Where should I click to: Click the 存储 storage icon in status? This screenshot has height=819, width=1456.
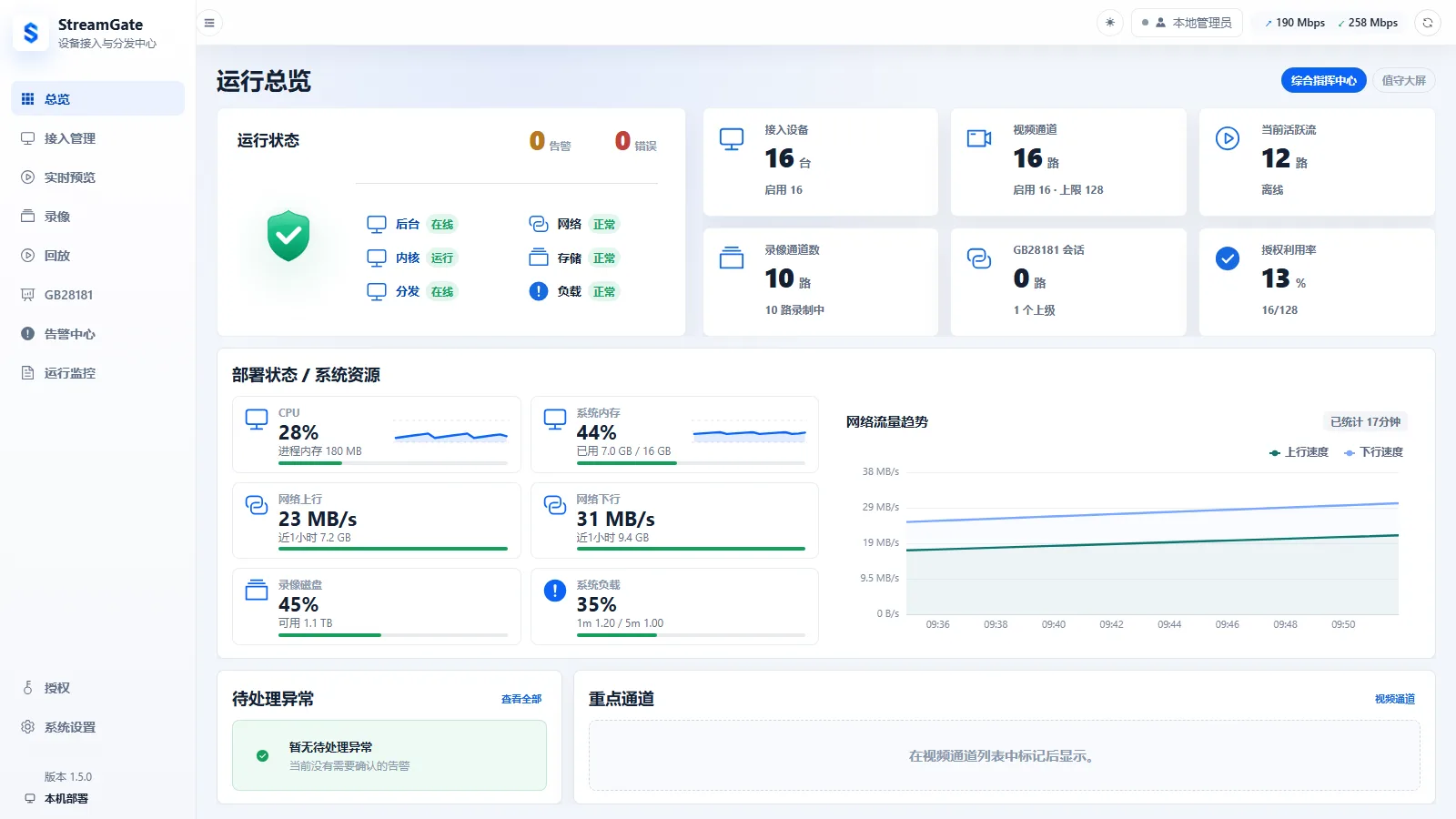pyautogui.click(x=539, y=258)
